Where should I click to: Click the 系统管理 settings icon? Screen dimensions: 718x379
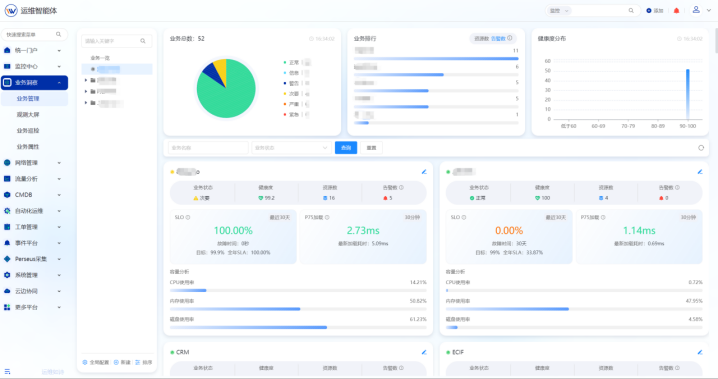tap(7, 275)
